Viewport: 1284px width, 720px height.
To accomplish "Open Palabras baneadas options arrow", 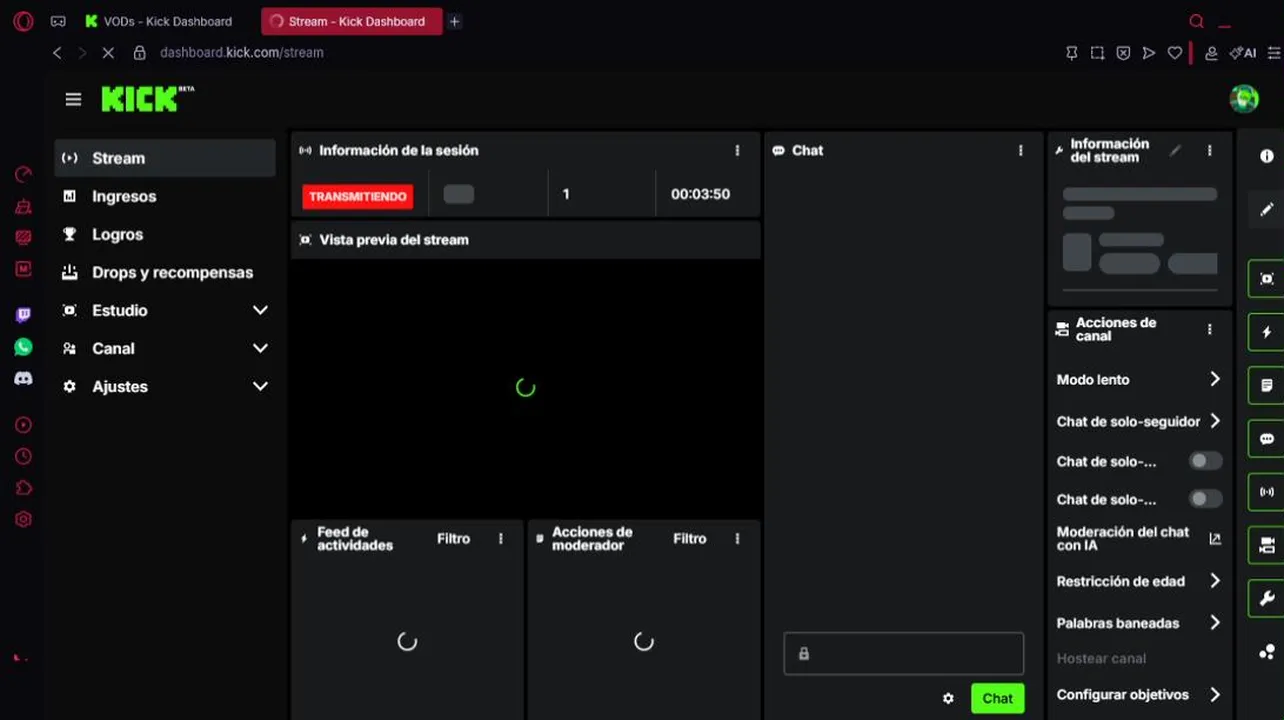I will (1214, 623).
